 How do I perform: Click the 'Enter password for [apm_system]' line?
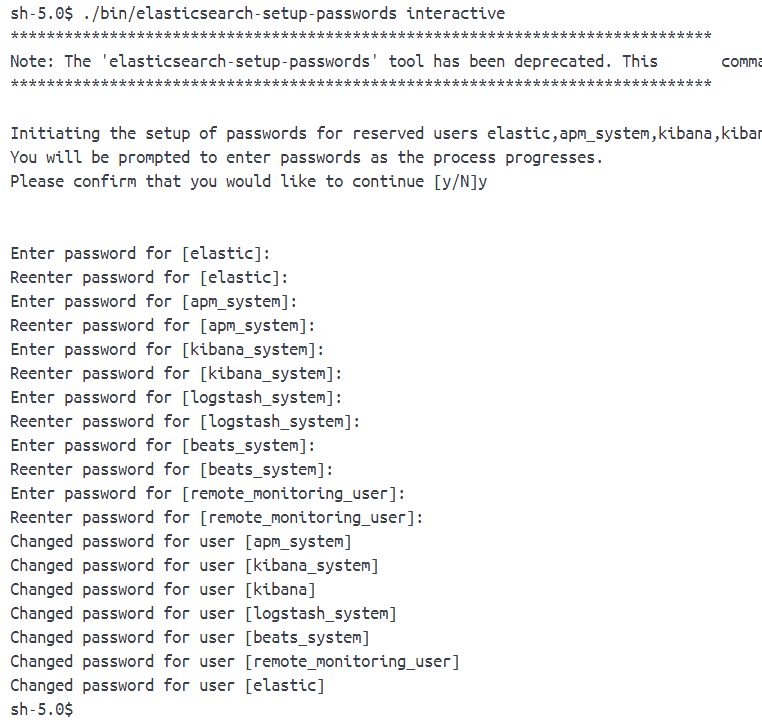tap(154, 301)
